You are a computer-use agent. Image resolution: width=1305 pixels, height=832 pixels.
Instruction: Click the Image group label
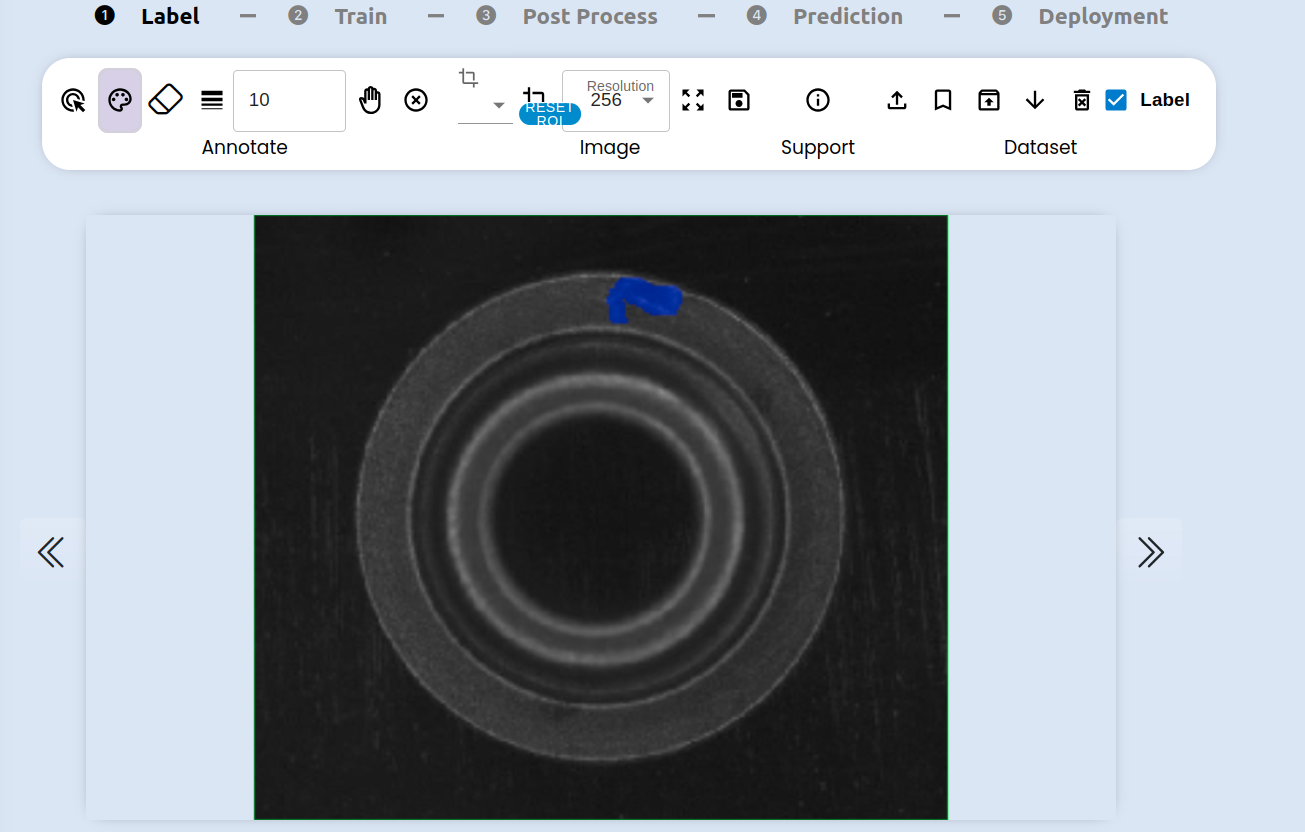pyautogui.click(x=610, y=148)
